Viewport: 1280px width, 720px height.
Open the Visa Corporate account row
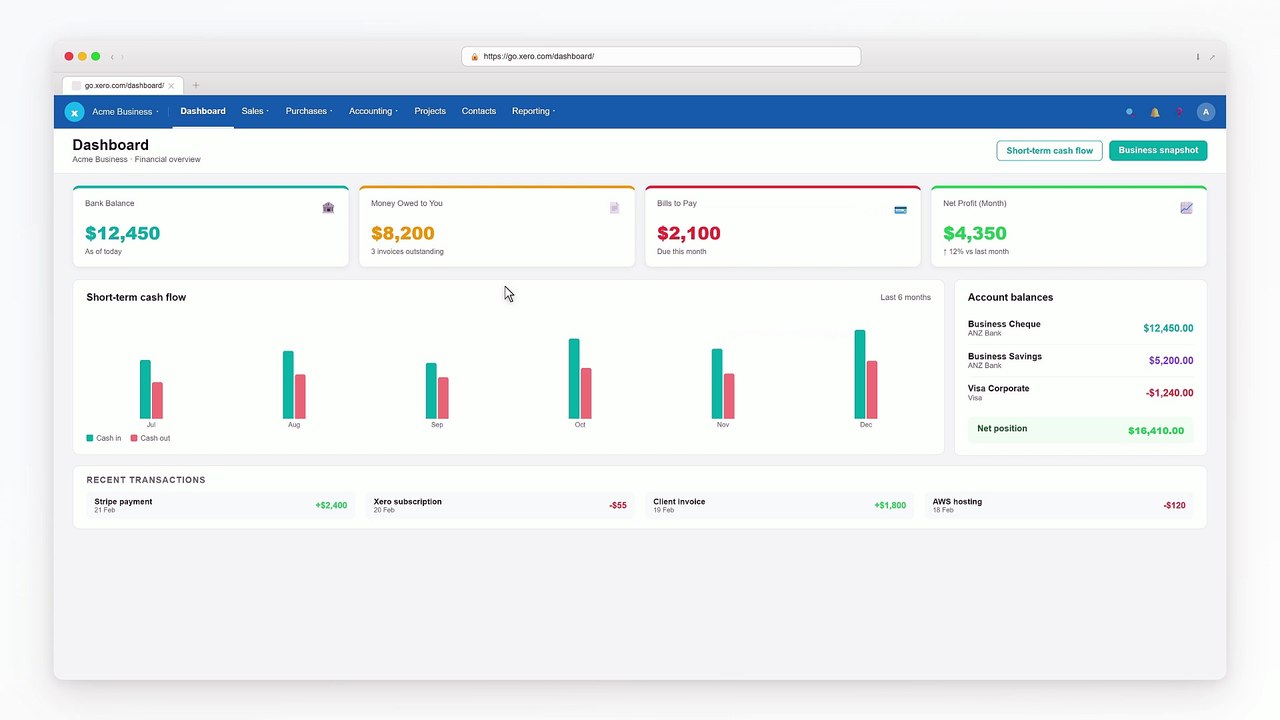[1080, 392]
